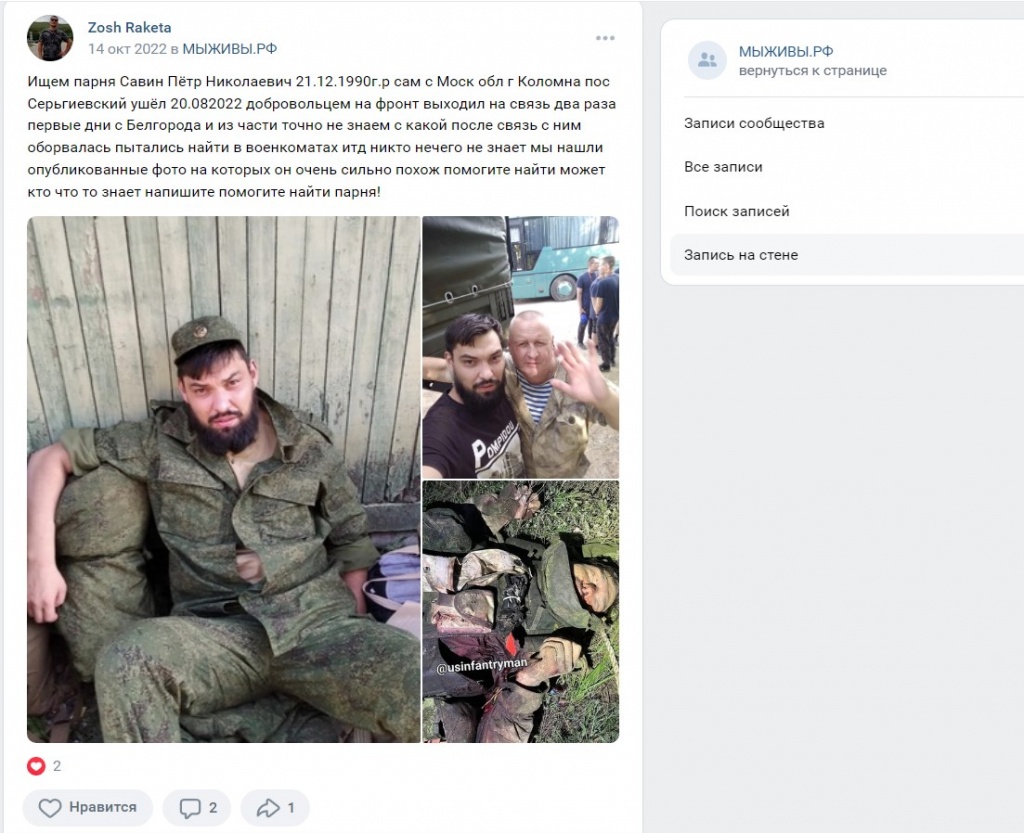Open the large photo by wooden fence
Image resolution: width=1024 pixels, height=833 pixels.
223,479
